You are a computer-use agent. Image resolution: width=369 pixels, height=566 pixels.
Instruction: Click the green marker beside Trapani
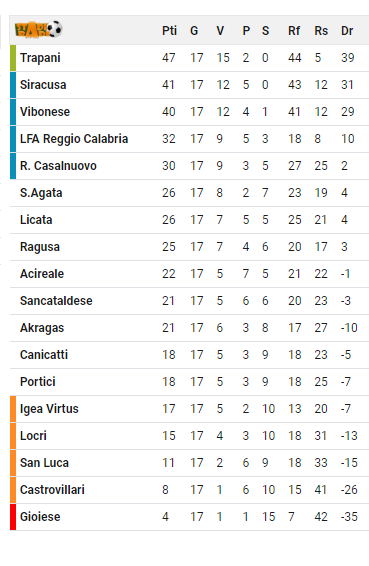(13, 58)
